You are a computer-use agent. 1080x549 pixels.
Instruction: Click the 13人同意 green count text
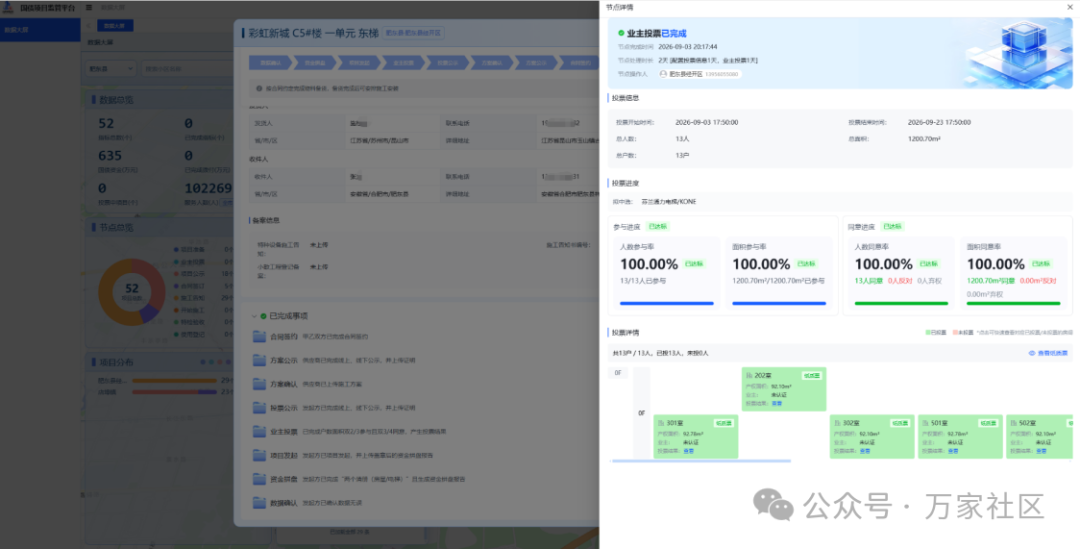(869, 281)
